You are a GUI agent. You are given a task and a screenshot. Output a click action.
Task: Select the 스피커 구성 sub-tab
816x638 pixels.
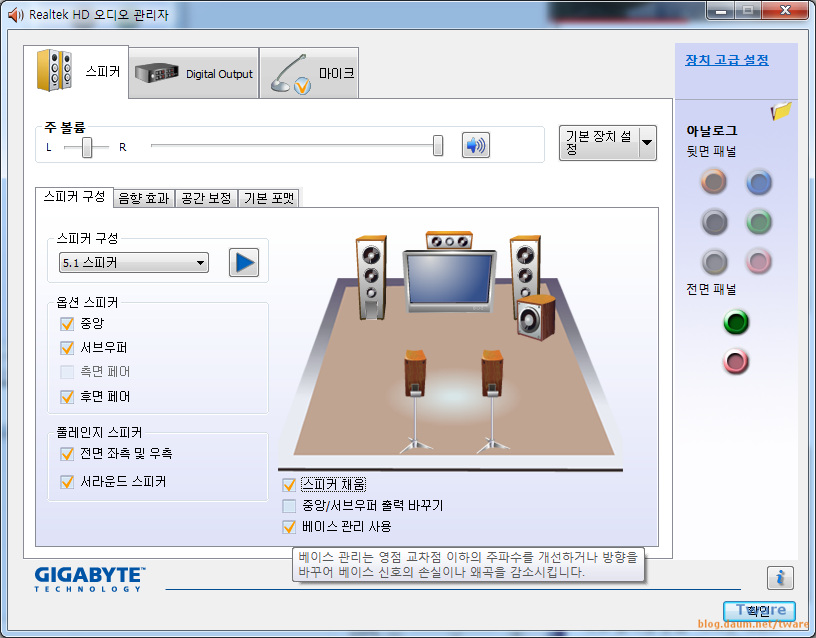(x=74, y=197)
